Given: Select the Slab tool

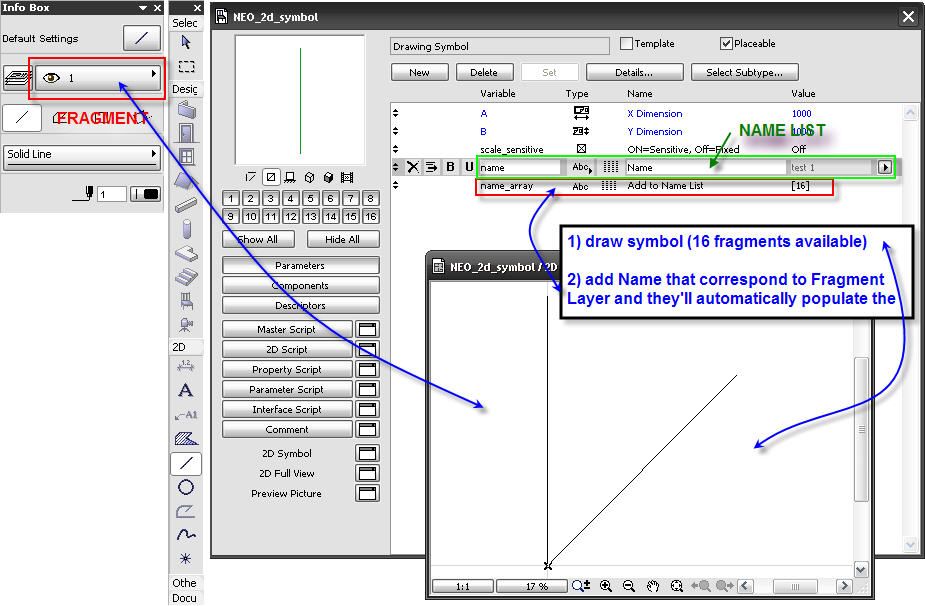Looking at the screenshot, I should coord(186,254).
